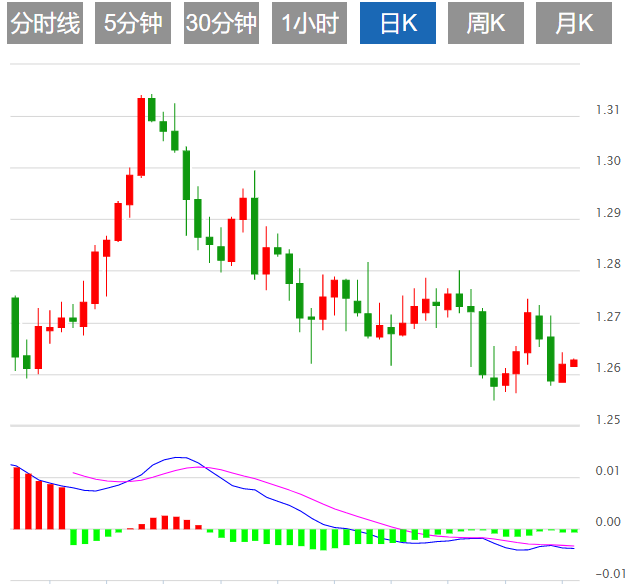636x584 pixels.
Task: Click the 1.28 price axis label
Action: coord(608,264)
